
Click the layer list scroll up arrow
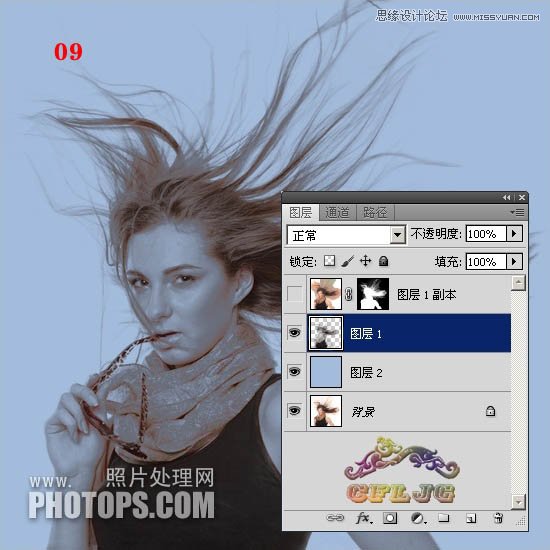pyautogui.click(x=518, y=283)
